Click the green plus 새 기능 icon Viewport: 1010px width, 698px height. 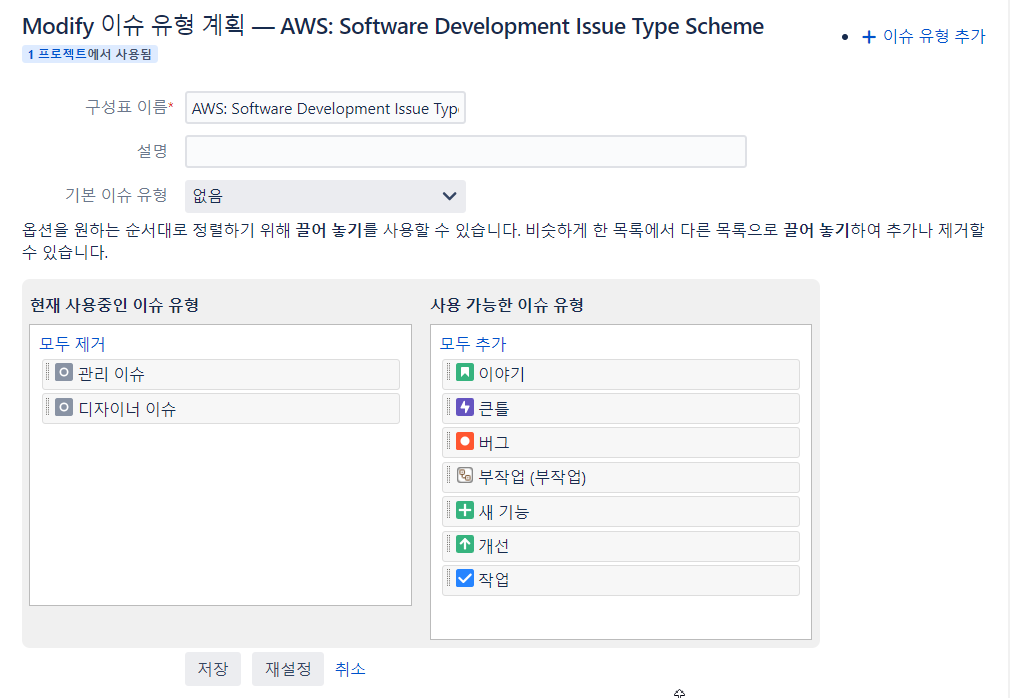(464, 510)
